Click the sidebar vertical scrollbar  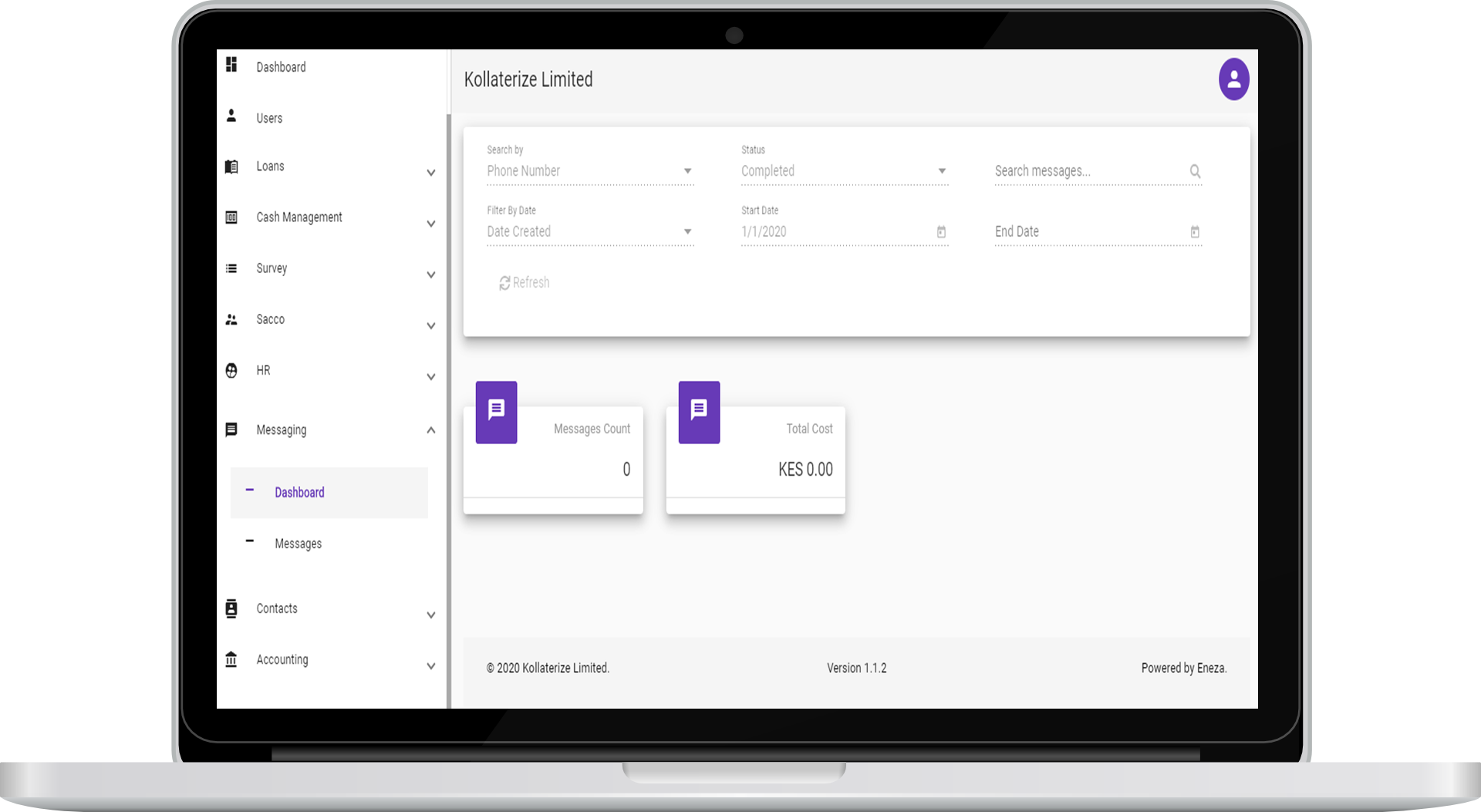click(x=448, y=411)
